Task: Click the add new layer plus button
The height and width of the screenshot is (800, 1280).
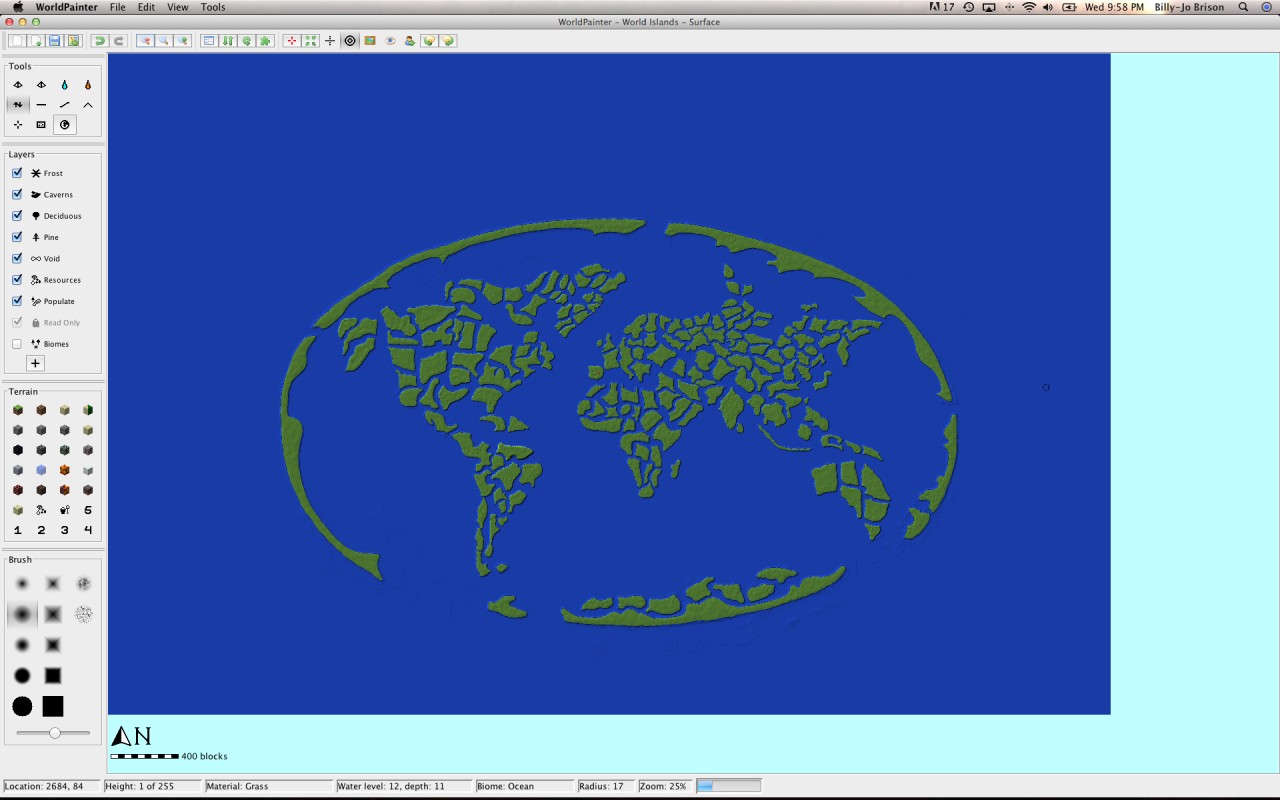Action: [x=35, y=362]
